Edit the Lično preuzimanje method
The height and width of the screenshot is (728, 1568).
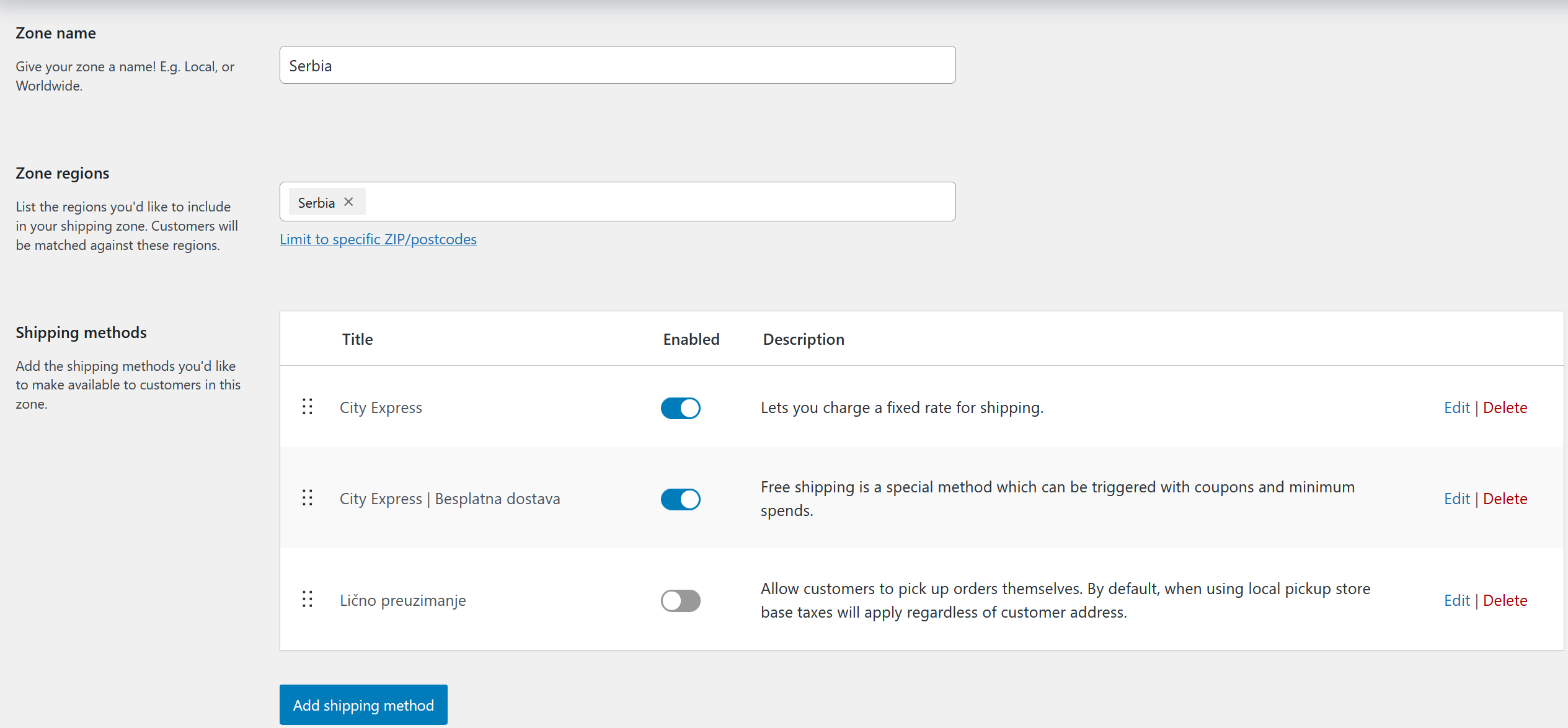click(1457, 600)
